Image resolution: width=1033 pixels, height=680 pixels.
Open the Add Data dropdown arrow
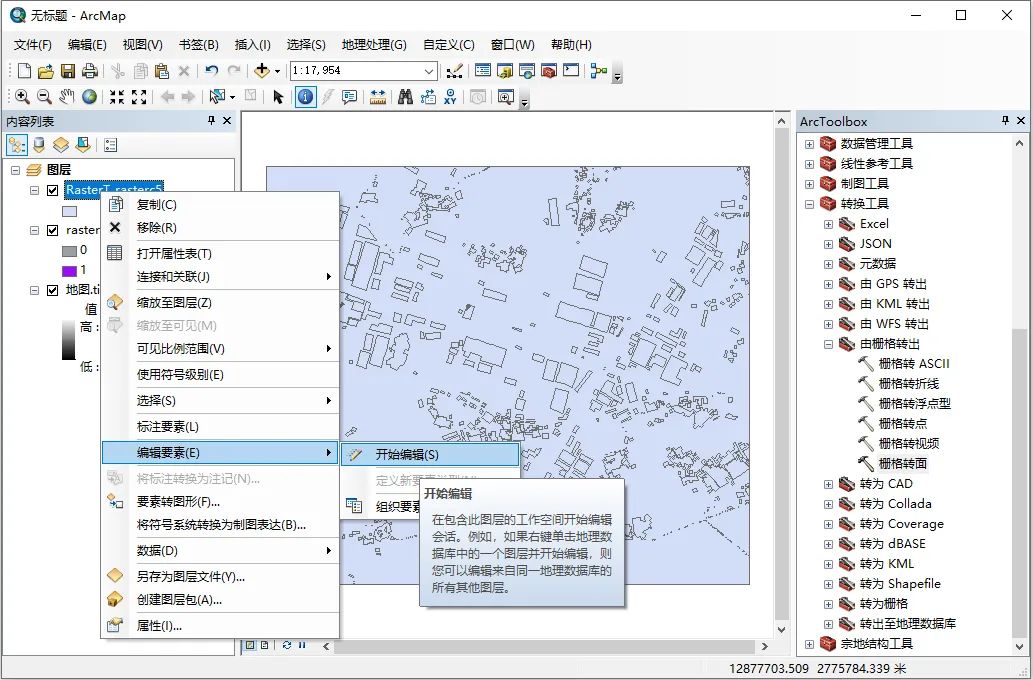(x=277, y=71)
